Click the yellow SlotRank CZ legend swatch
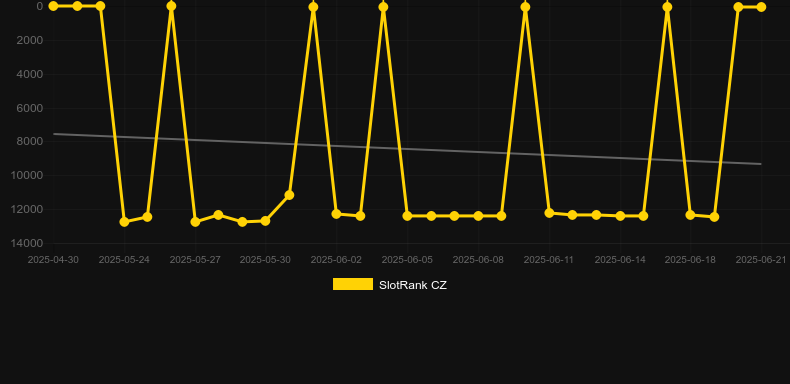The width and height of the screenshot is (790, 384). 353,284
